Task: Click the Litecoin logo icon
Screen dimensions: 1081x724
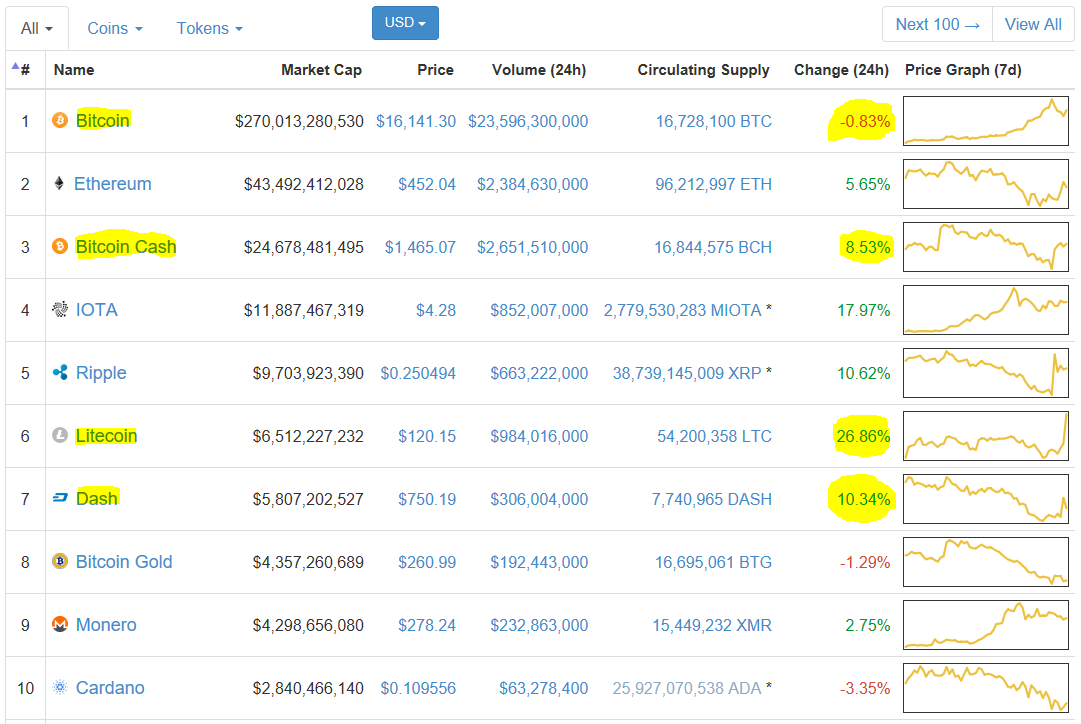Action: (x=60, y=435)
